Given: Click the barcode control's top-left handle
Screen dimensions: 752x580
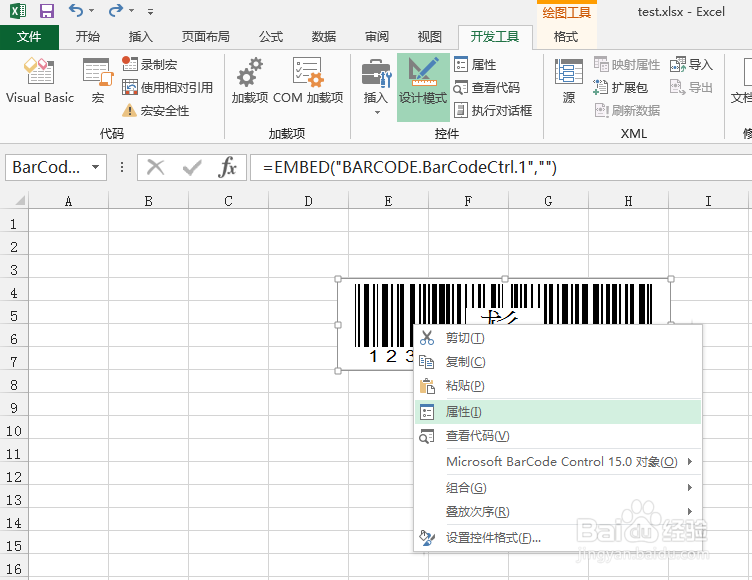Looking at the screenshot, I should (x=338, y=279).
